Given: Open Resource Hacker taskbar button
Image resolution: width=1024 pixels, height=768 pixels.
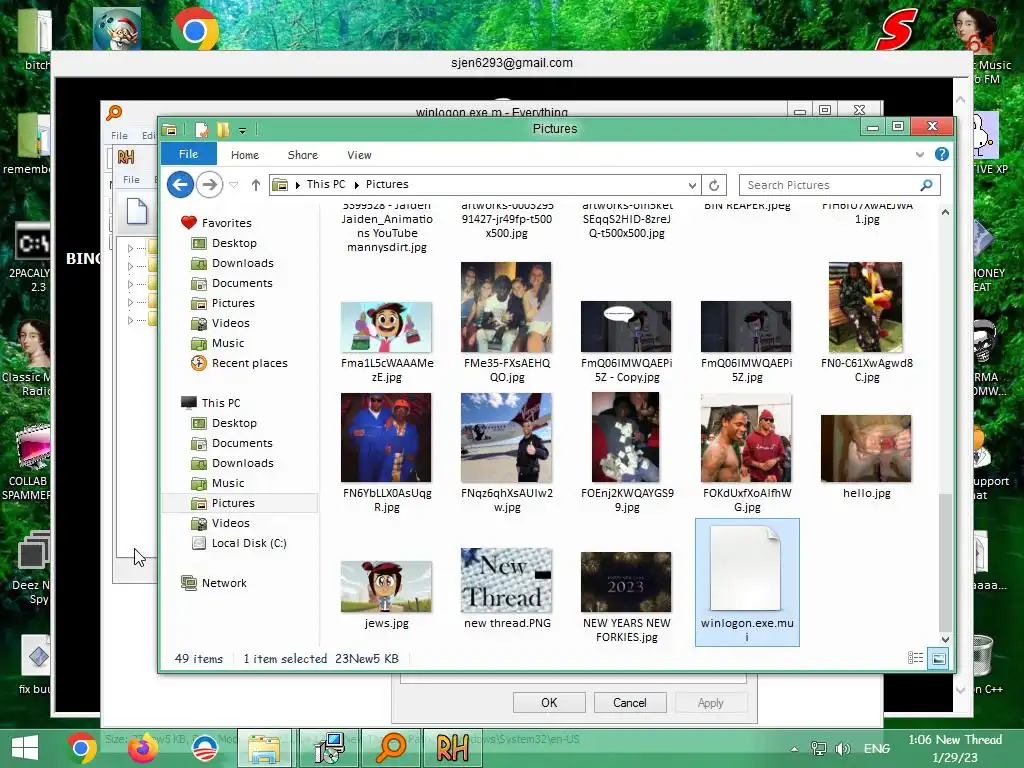Looking at the screenshot, I should pyautogui.click(x=453, y=748).
